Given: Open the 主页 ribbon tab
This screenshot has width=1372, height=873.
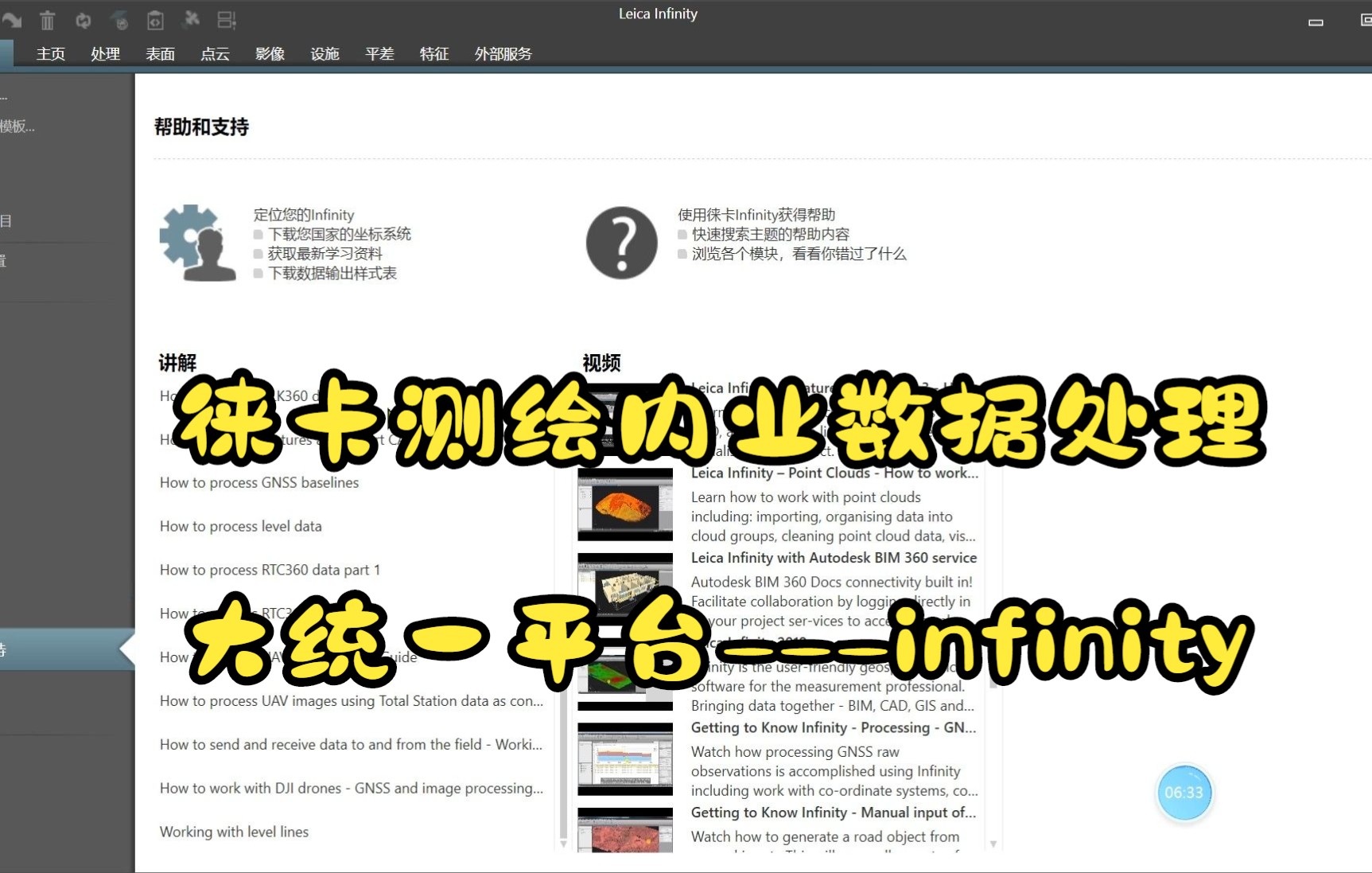Looking at the screenshot, I should point(50,53).
